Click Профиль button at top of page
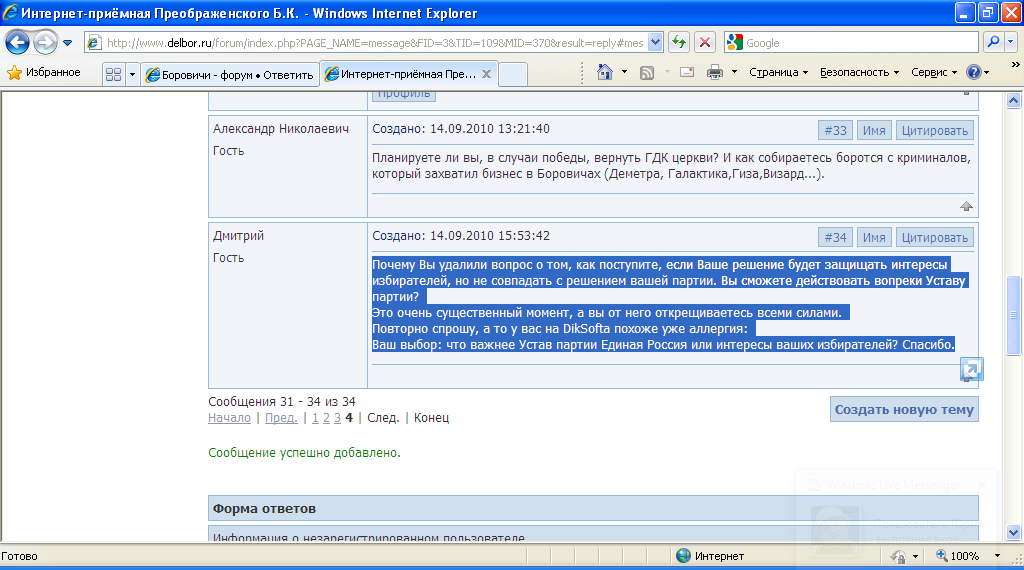Image resolution: width=1024 pixels, height=570 pixels. (x=404, y=94)
